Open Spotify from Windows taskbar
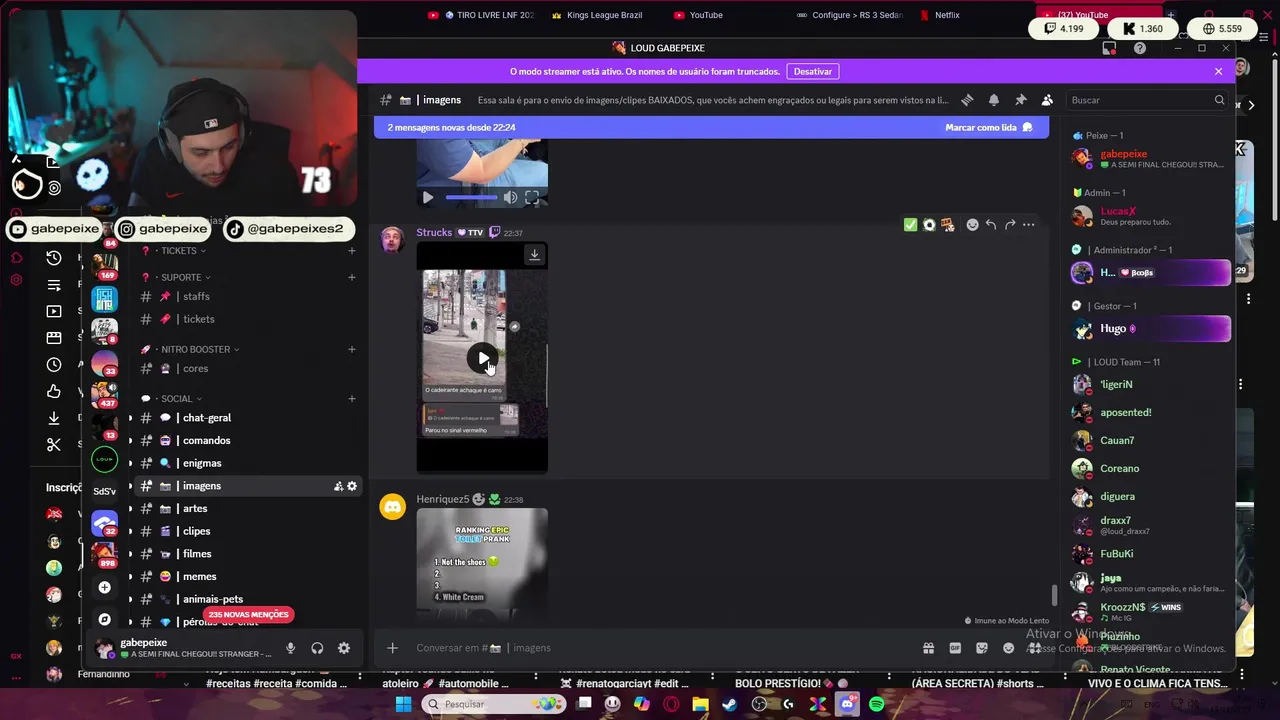The height and width of the screenshot is (720, 1280). [876, 704]
